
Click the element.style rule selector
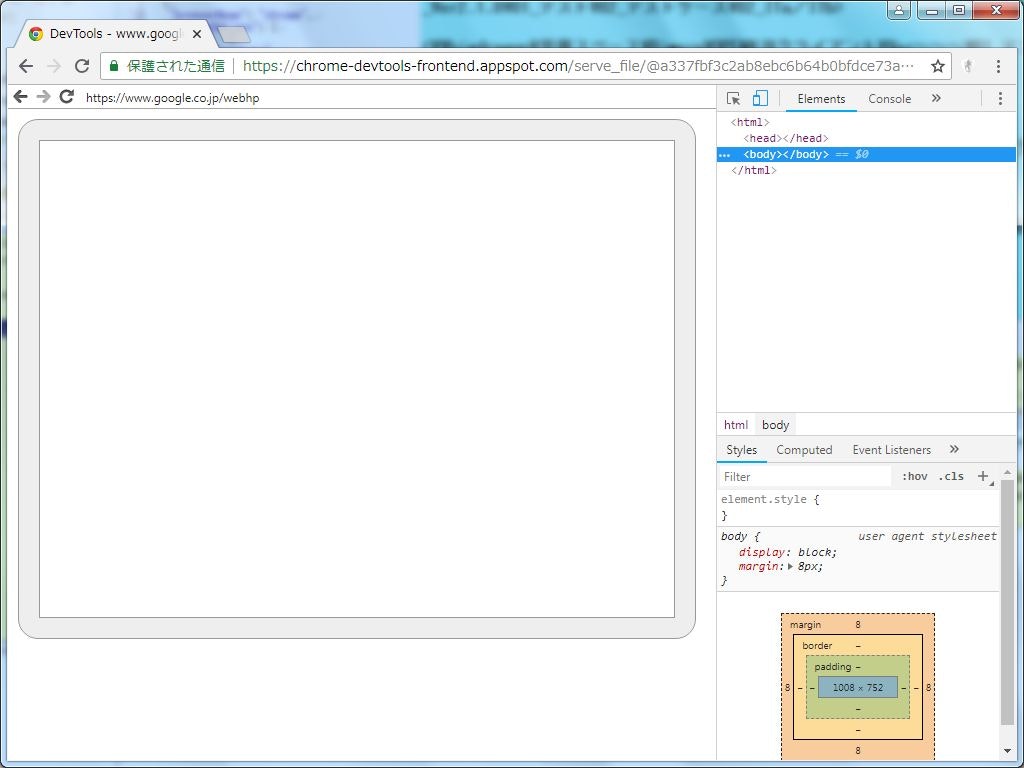point(763,499)
